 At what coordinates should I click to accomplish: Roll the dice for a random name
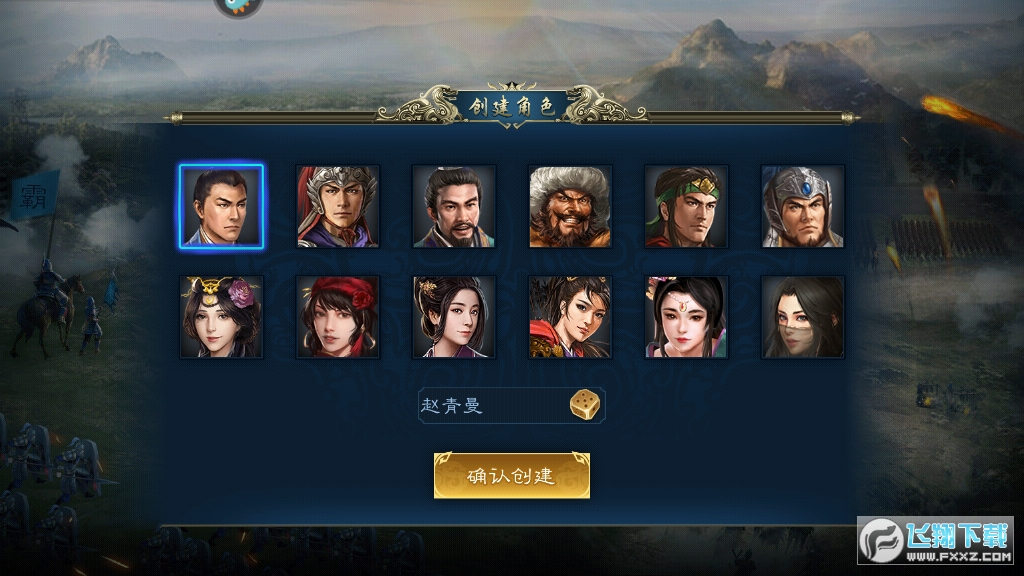pos(584,405)
